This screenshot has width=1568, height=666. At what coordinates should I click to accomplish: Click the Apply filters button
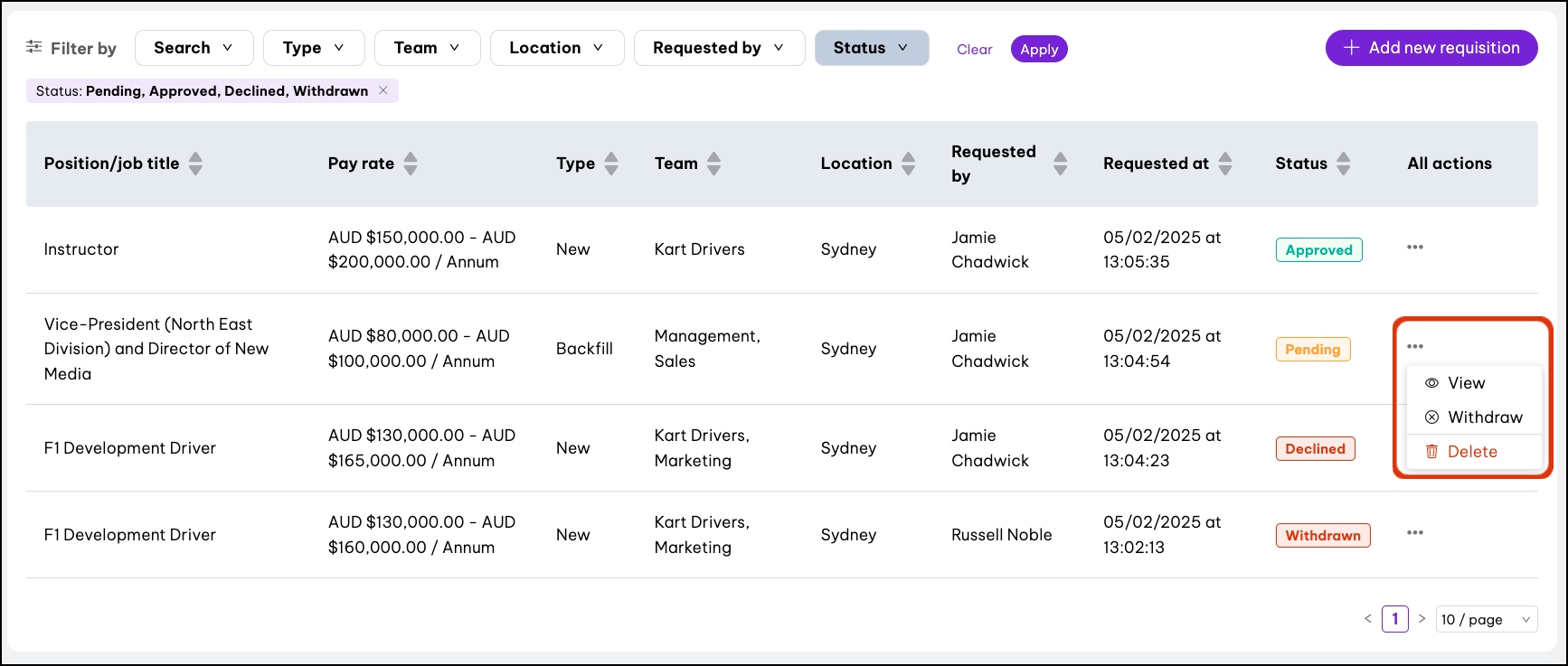1039,50
